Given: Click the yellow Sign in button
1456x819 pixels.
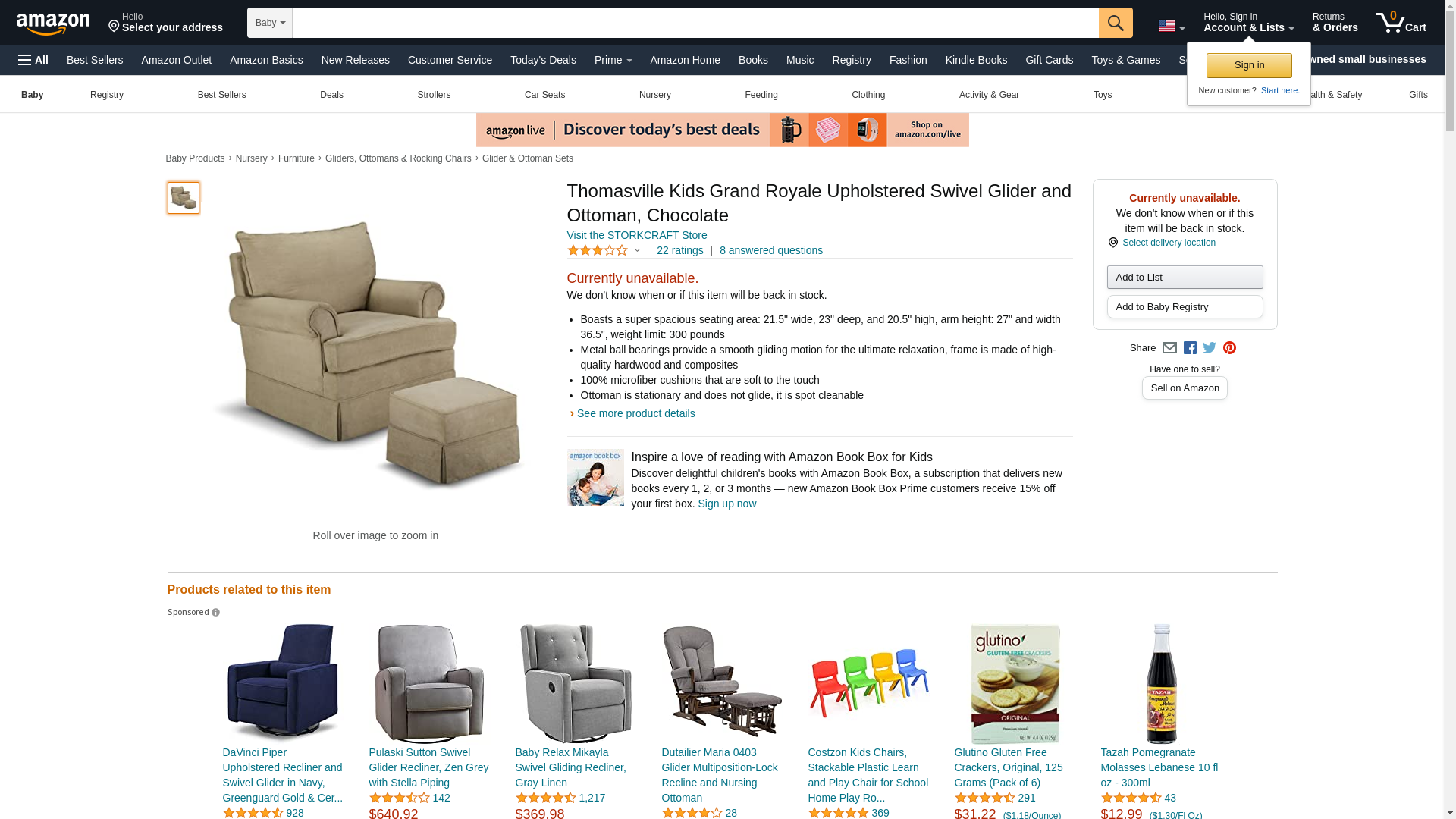Looking at the screenshot, I should click(x=1249, y=65).
